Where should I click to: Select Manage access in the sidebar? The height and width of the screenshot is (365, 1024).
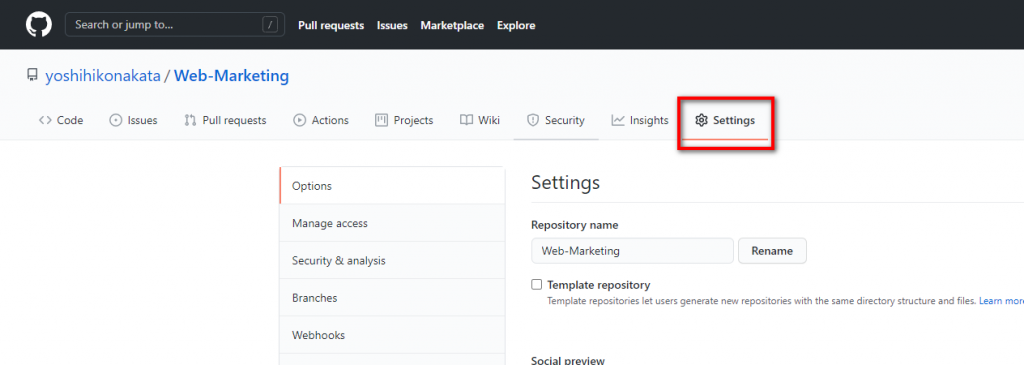coord(392,223)
